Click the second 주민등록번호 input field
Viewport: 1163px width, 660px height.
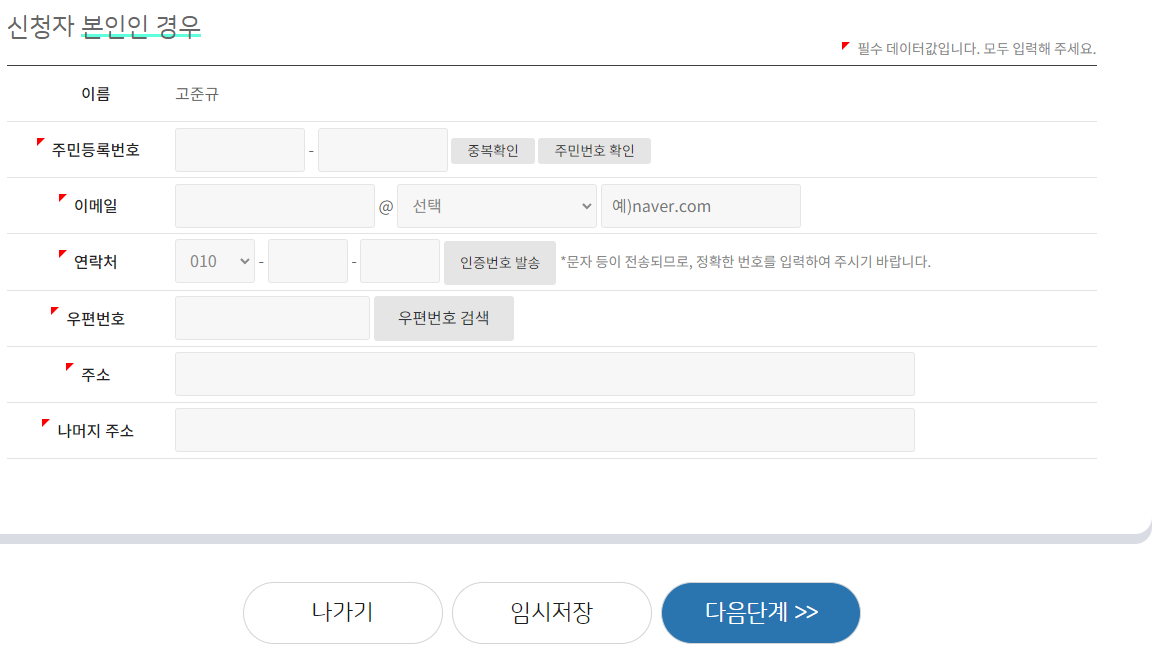pos(383,150)
